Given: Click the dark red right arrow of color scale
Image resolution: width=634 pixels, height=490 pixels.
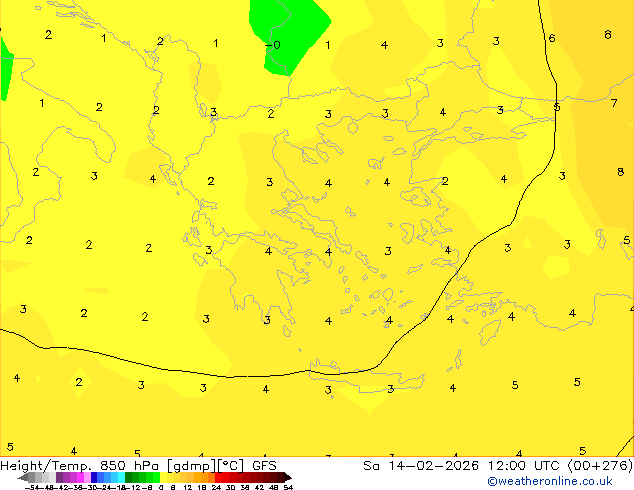Looking at the screenshot, I should pos(287,477).
